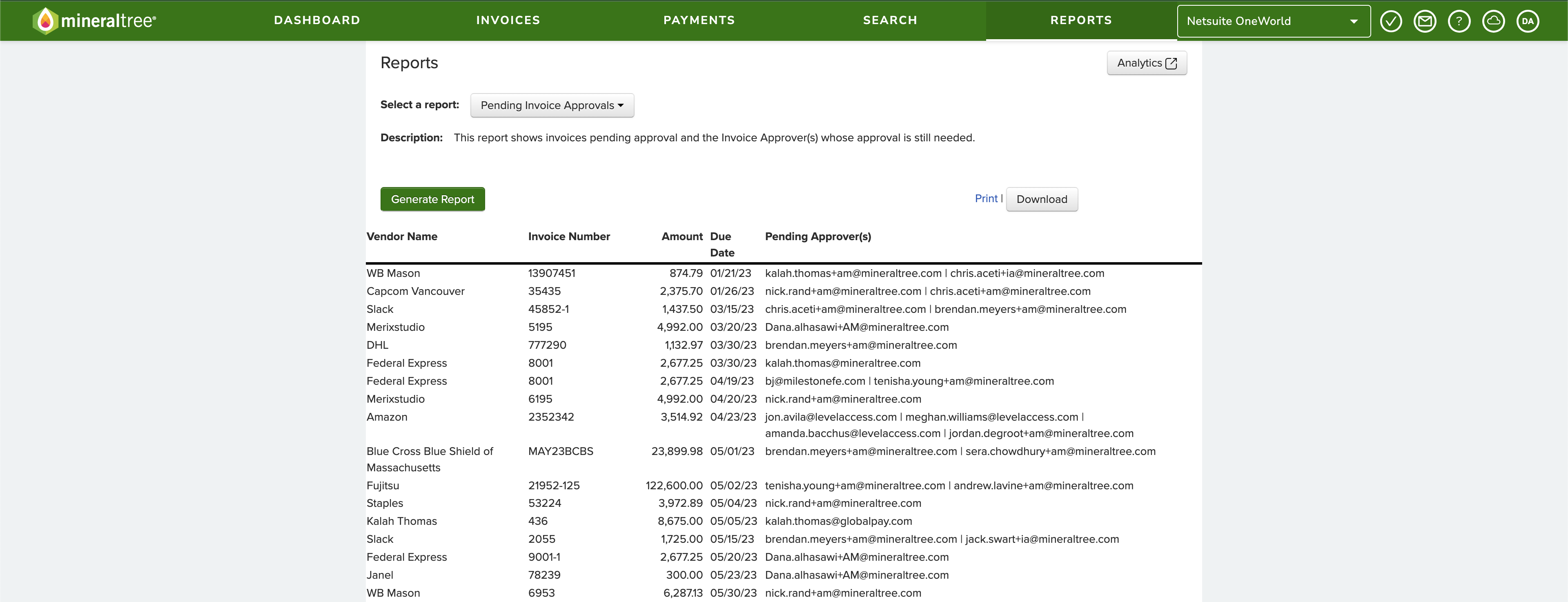
Task: Open the envelope inbox icon
Action: [1425, 21]
